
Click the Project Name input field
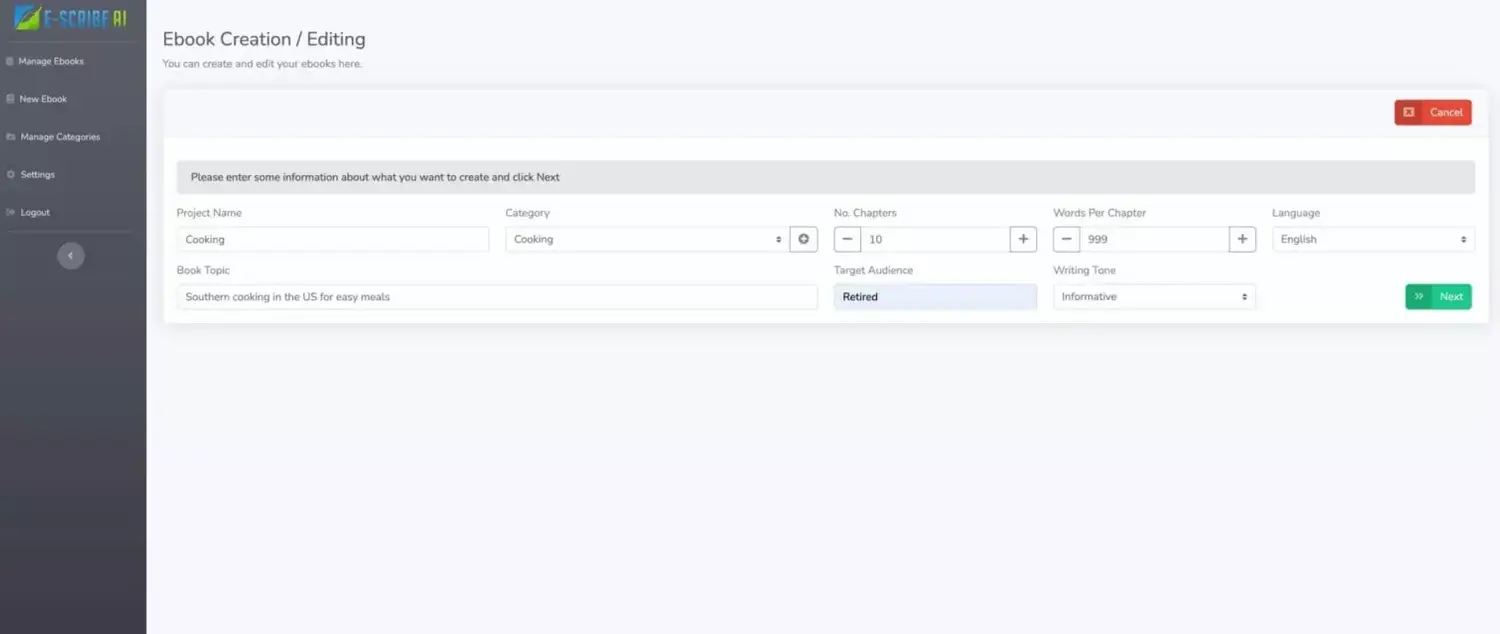tap(332, 239)
